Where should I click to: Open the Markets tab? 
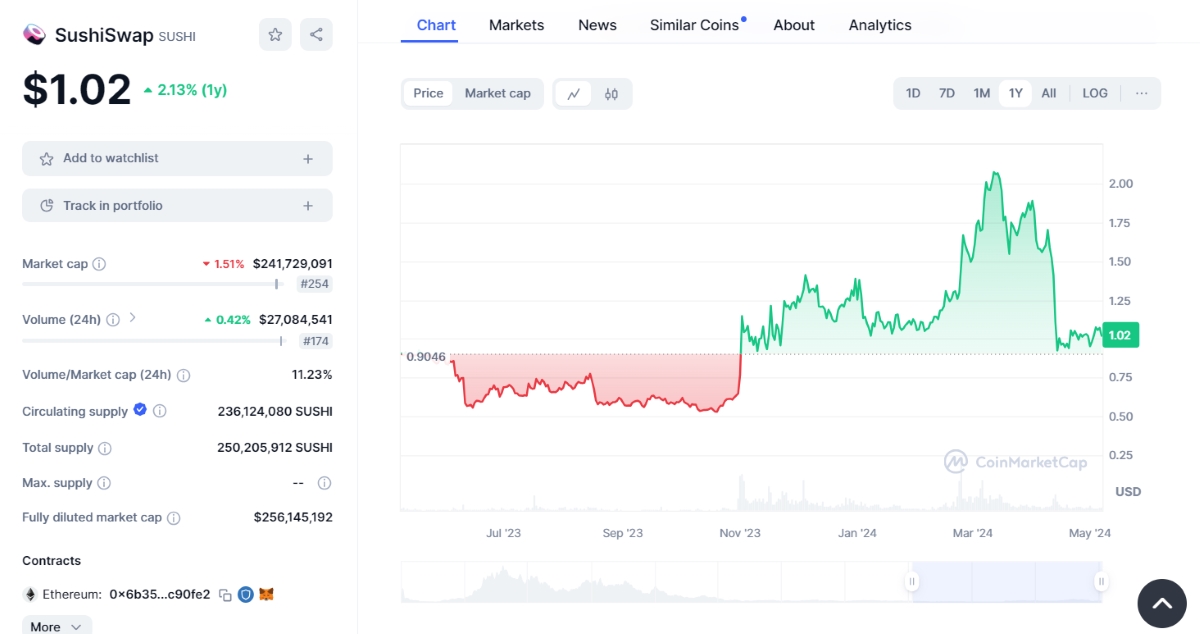[x=516, y=25]
